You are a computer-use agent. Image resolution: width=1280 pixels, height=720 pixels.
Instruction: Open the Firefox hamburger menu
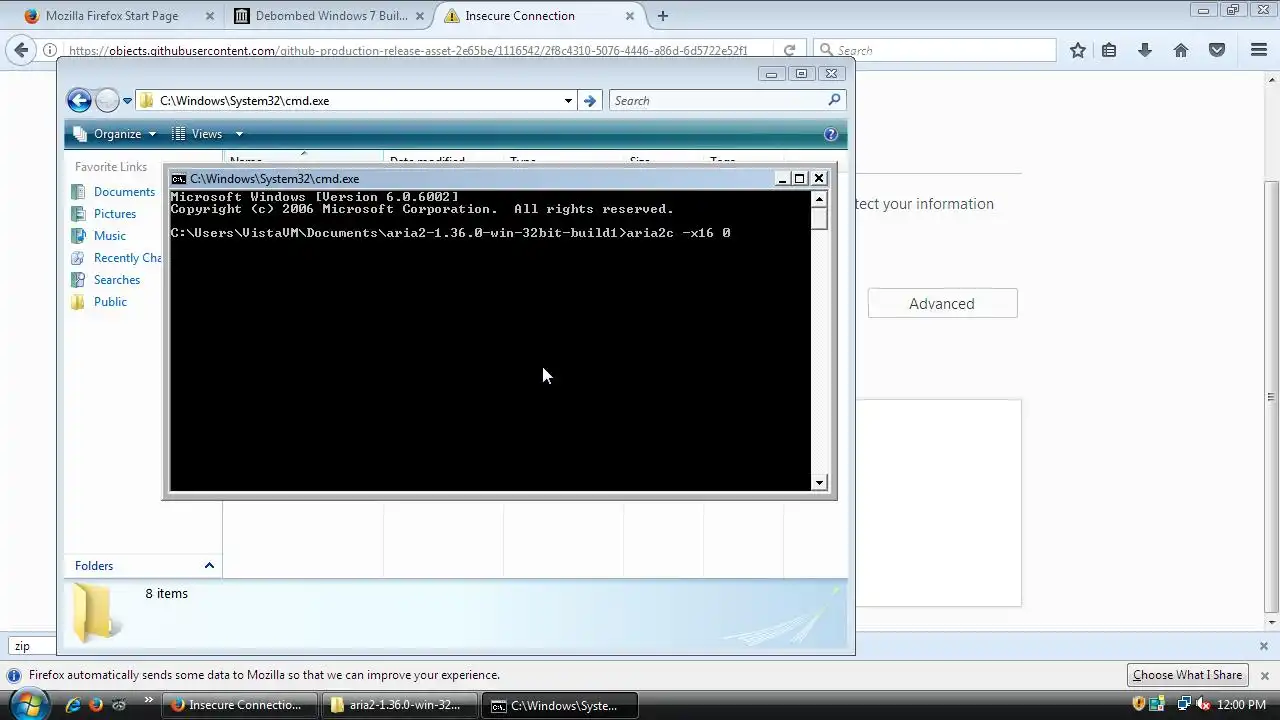tap(1259, 50)
